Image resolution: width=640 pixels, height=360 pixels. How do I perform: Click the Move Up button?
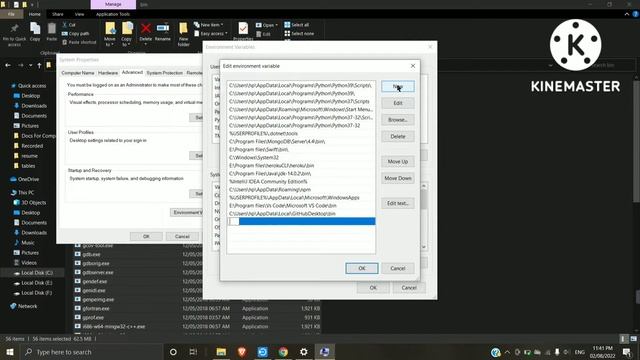[x=398, y=162]
